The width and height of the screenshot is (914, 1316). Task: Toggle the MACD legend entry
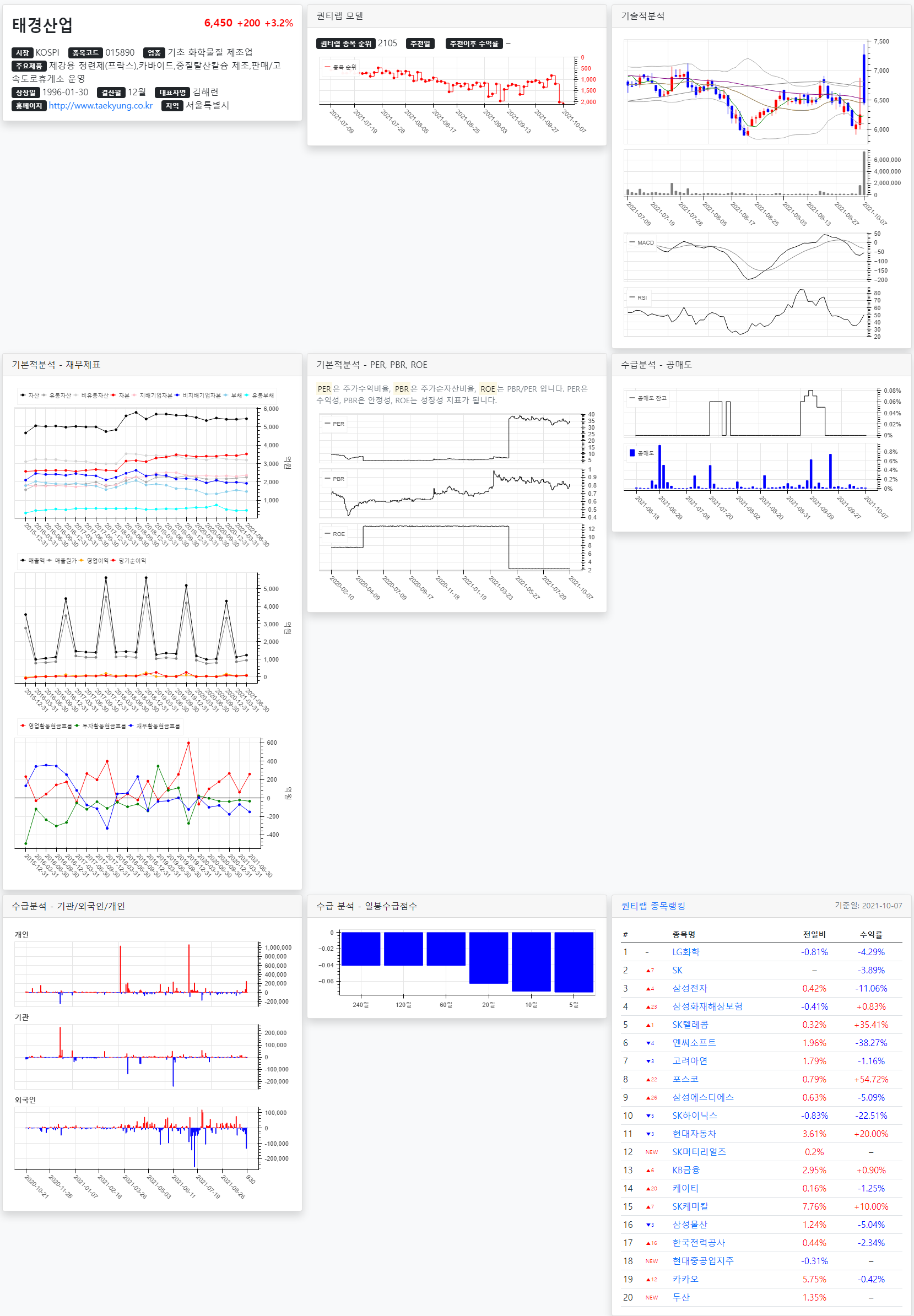tap(641, 243)
